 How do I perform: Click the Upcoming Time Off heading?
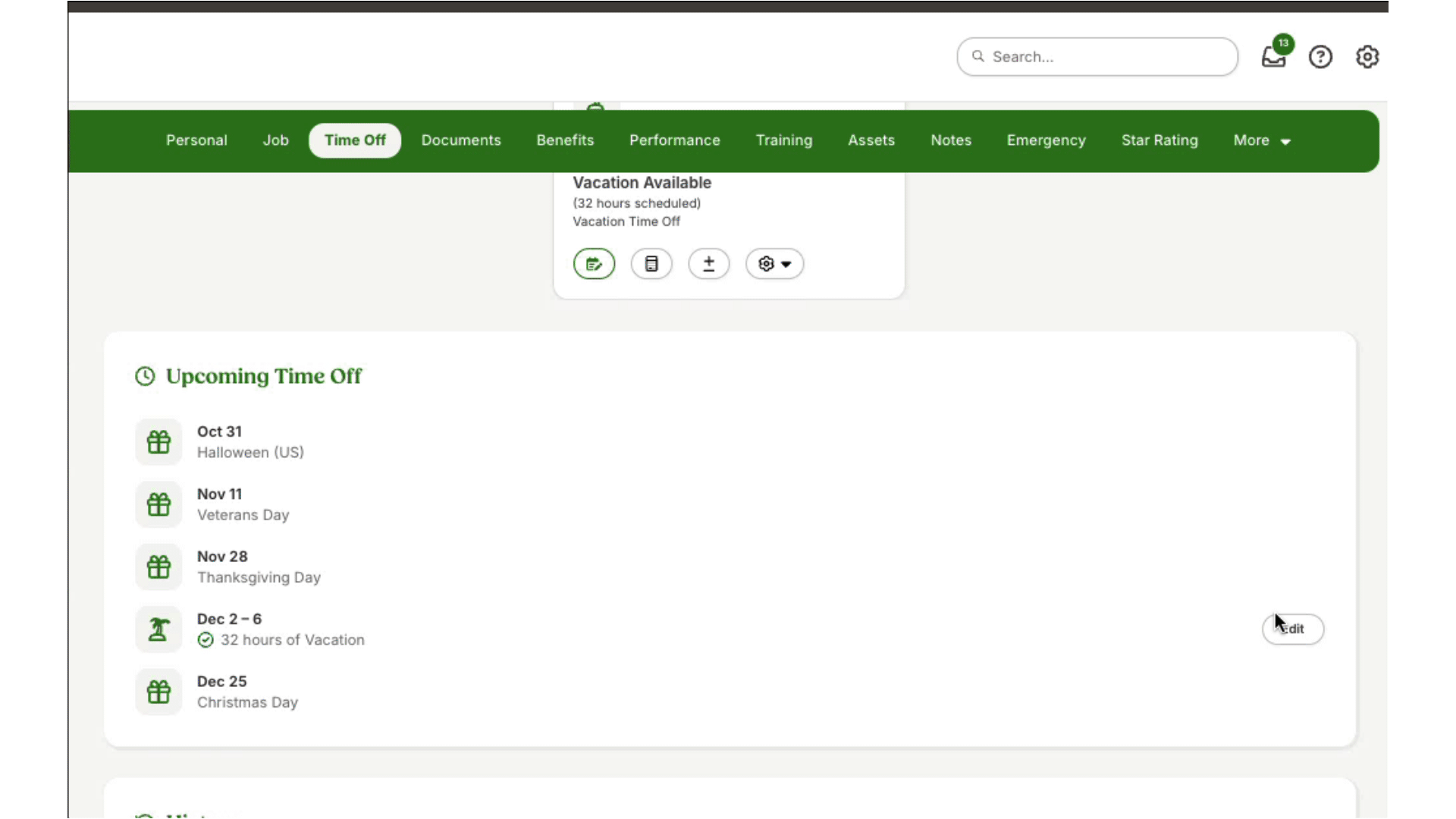click(x=264, y=376)
